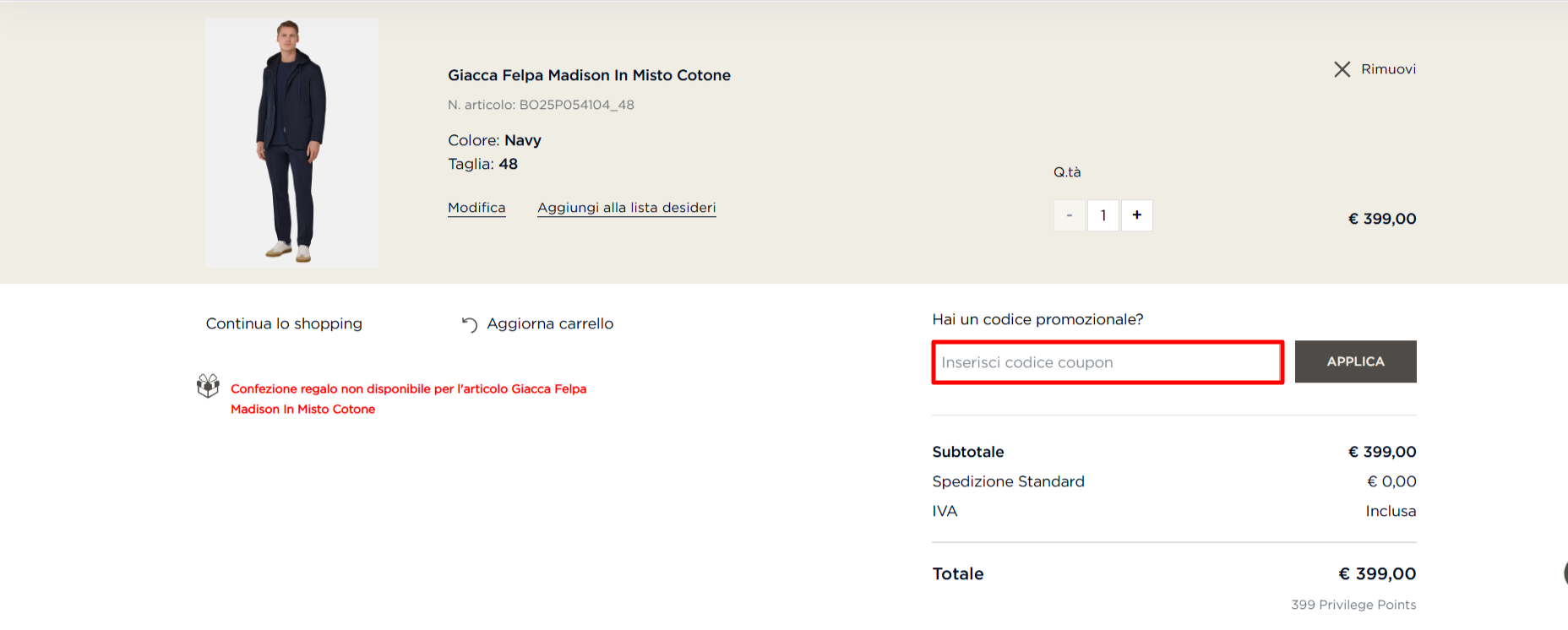Image resolution: width=1568 pixels, height=630 pixels.
Task: Click the X remove icon
Action: tap(1342, 69)
